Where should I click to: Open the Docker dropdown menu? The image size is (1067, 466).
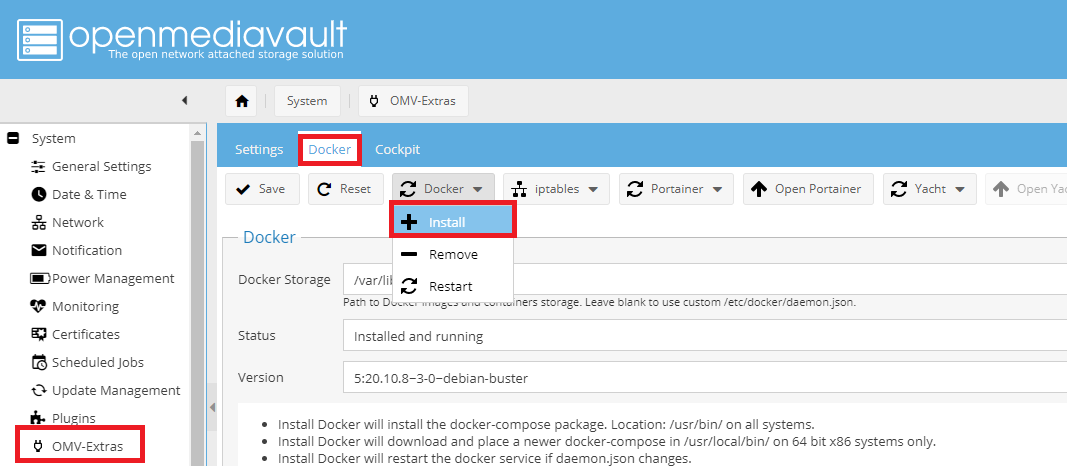(x=443, y=189)
